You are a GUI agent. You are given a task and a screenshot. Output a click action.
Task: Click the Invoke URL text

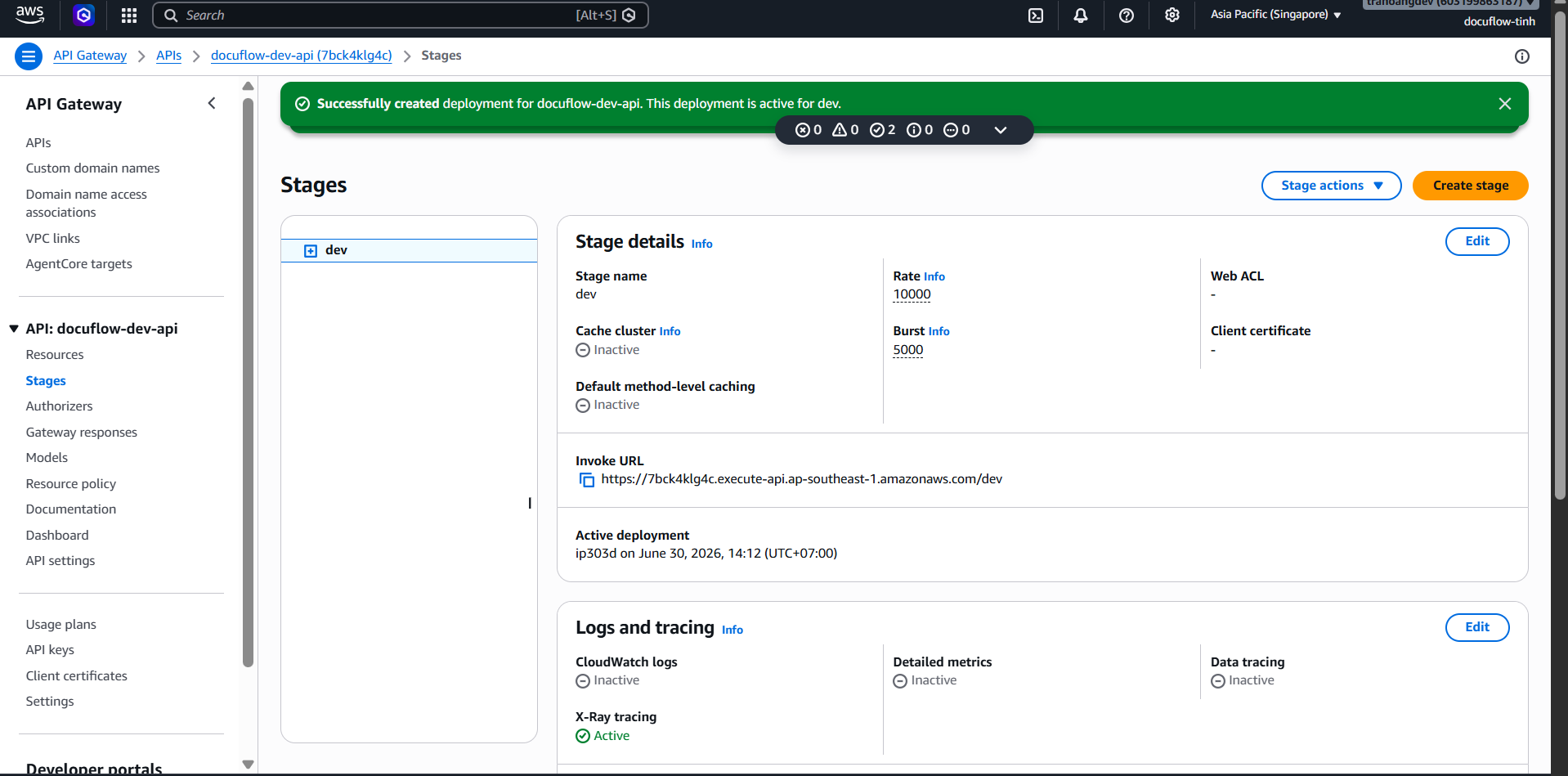(x=801, y=479)
